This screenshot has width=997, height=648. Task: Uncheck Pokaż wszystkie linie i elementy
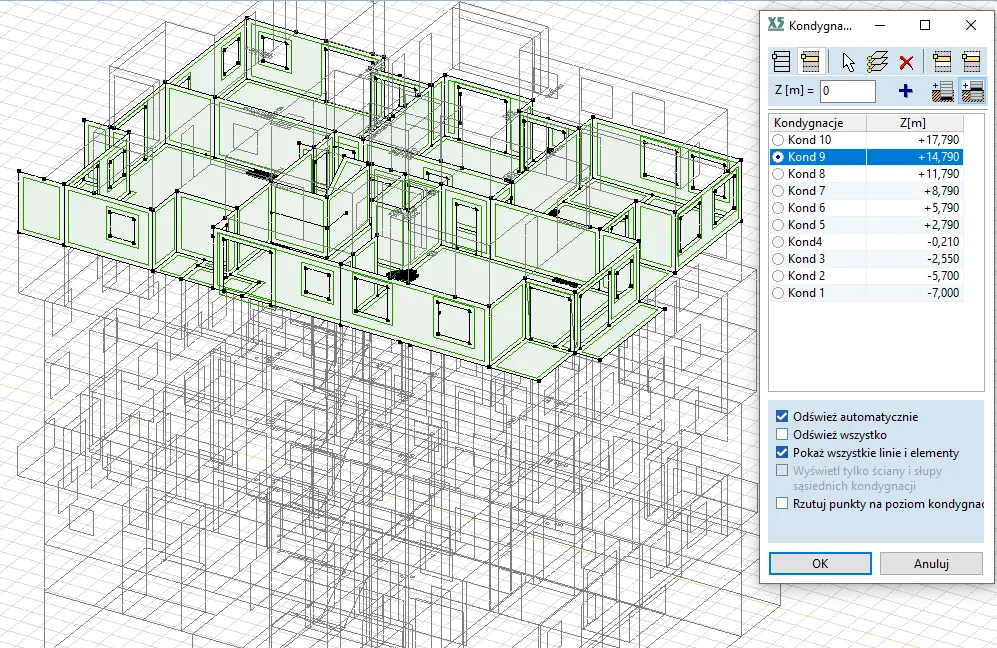pyautogui.click(x=782, y=453)
